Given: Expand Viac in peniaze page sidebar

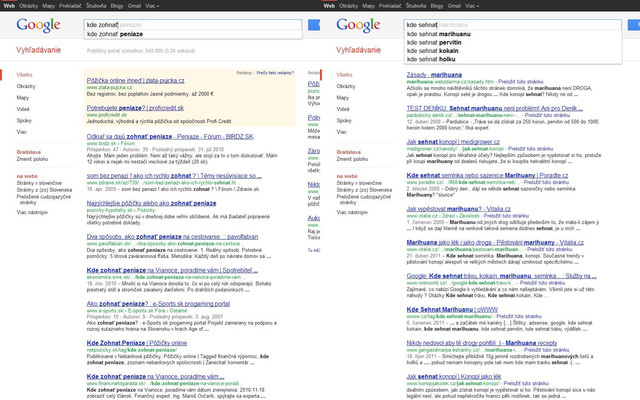Looking at the screenshot, I should pyautogui.click(x=22, y=132).
